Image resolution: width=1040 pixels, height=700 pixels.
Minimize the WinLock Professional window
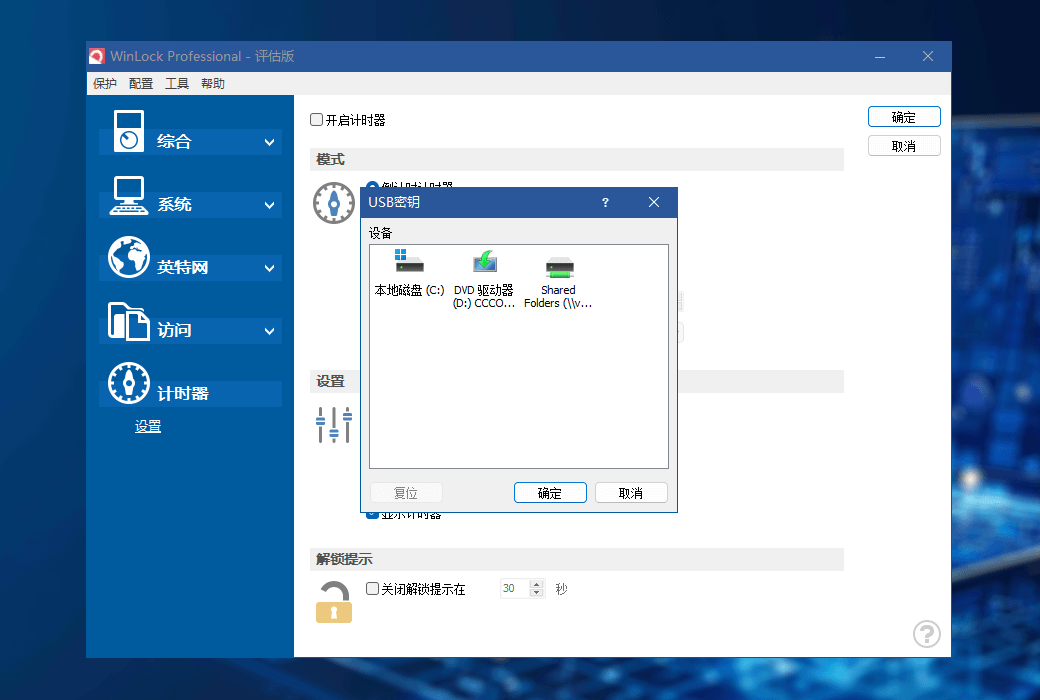880,57
